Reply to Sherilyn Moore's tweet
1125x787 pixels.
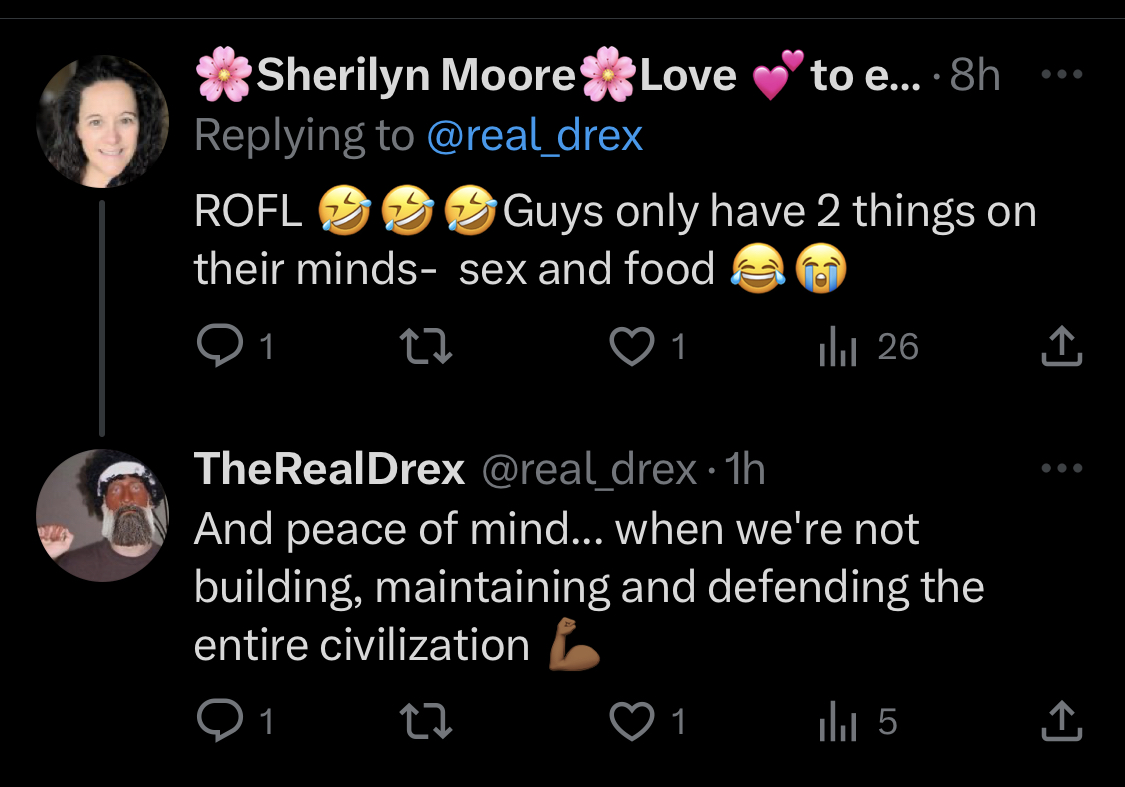pyautogui.click(x=220, y=346)
